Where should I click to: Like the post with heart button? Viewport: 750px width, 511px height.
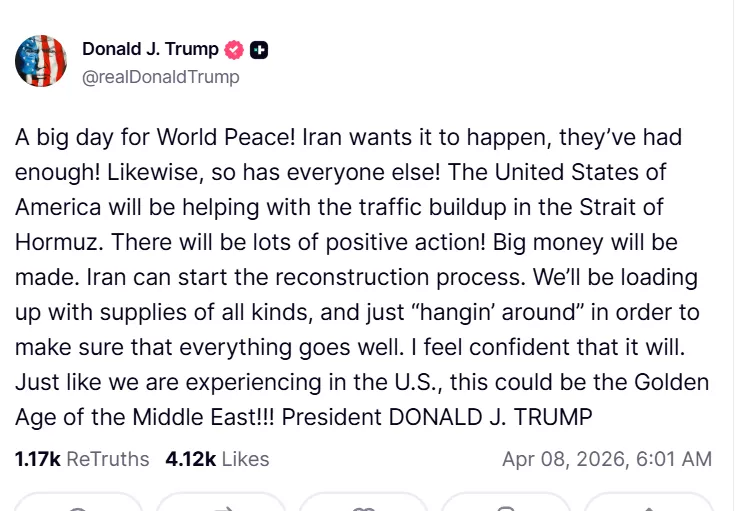click(363, 504)
